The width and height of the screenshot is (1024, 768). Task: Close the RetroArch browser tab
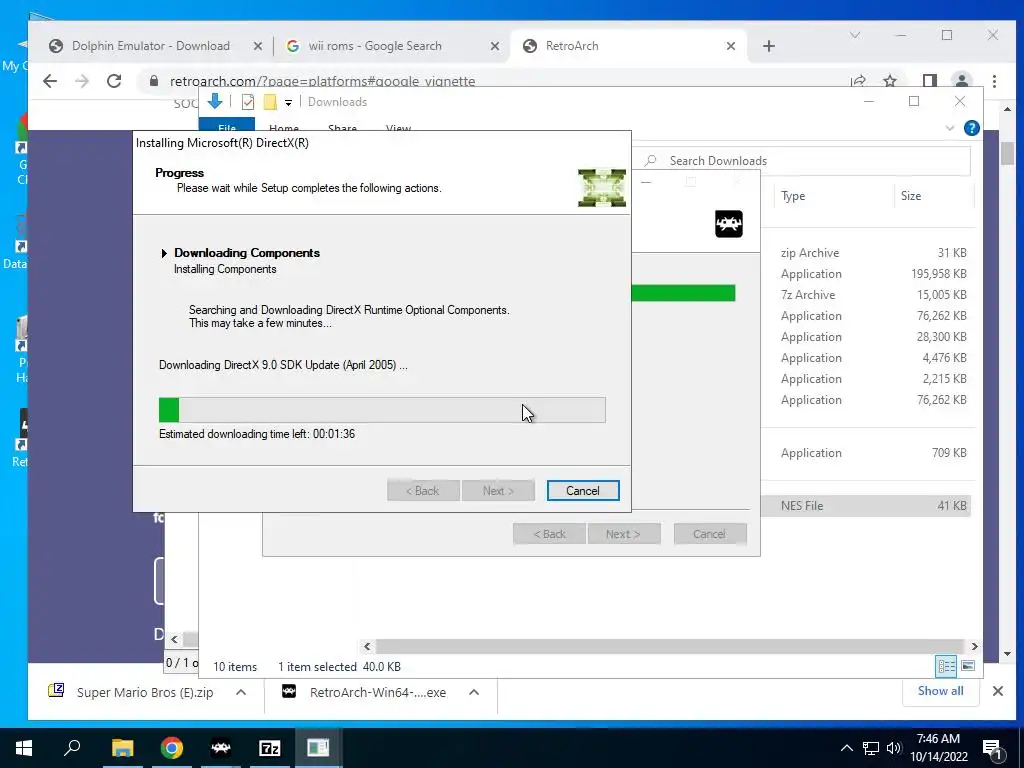(731, 46)
